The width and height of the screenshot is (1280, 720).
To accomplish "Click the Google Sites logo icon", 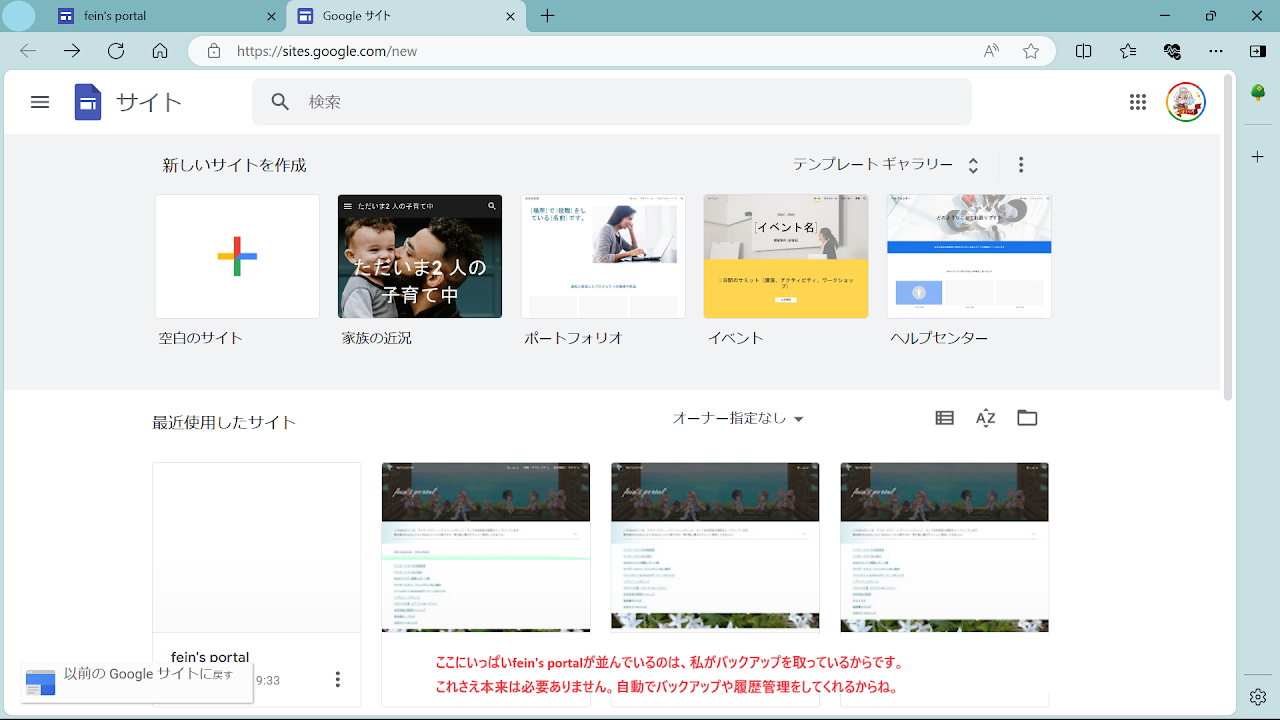I will (88, 102).
